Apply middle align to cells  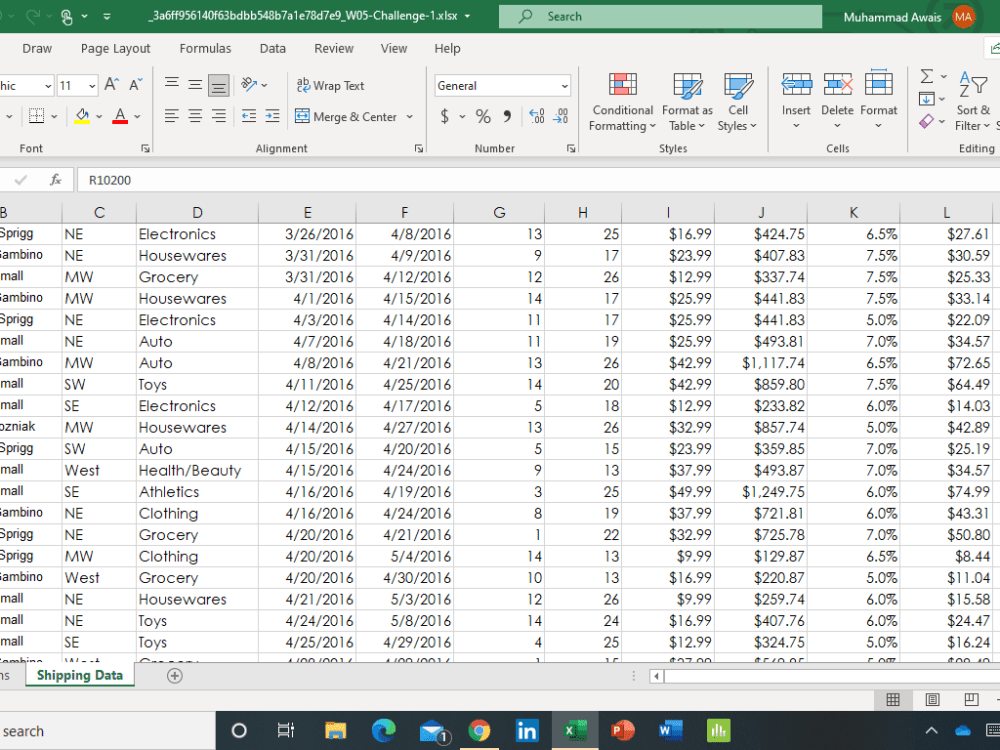(x=195, y=85)
